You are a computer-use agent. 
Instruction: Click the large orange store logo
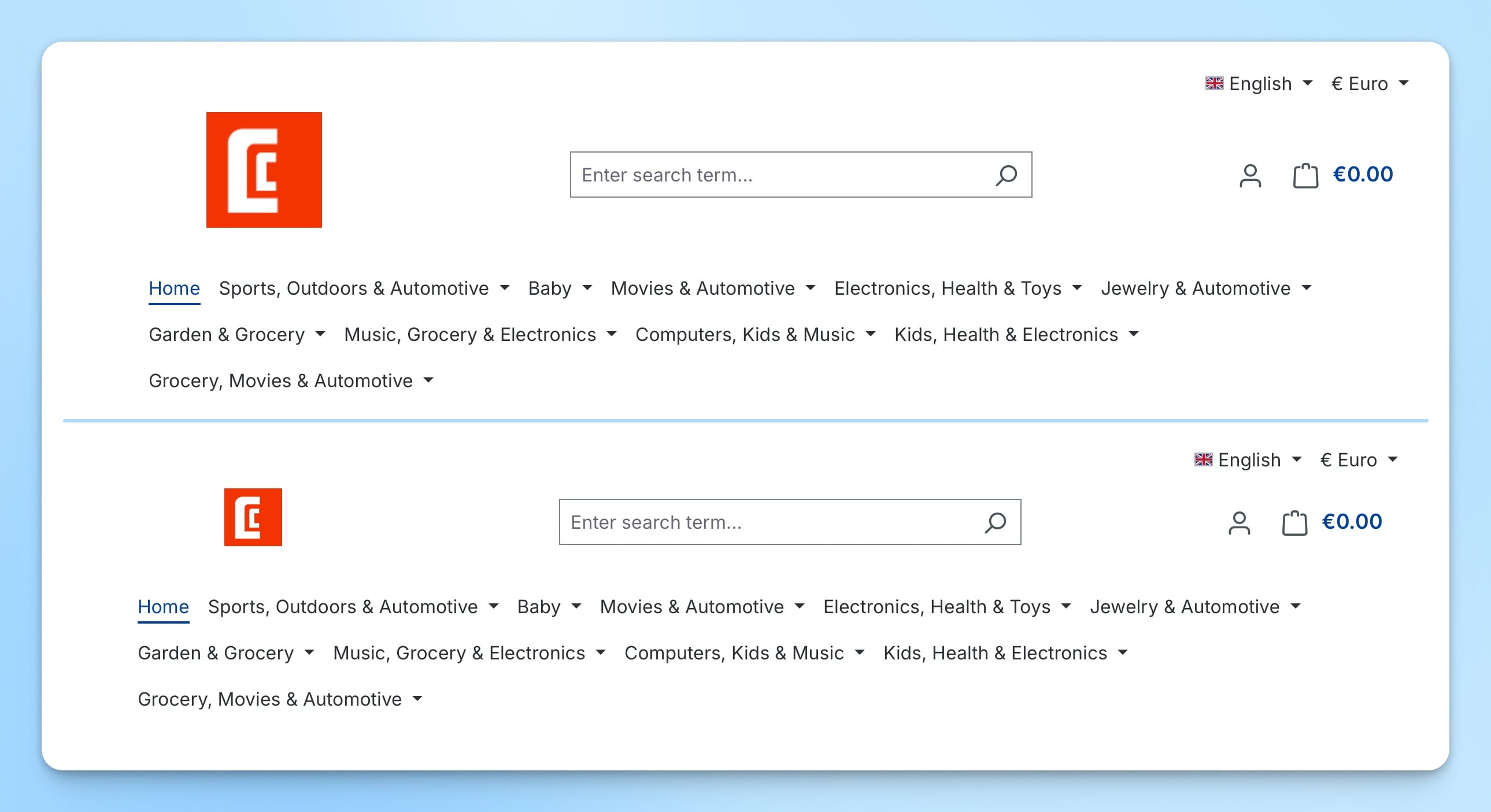click(264, 169)
